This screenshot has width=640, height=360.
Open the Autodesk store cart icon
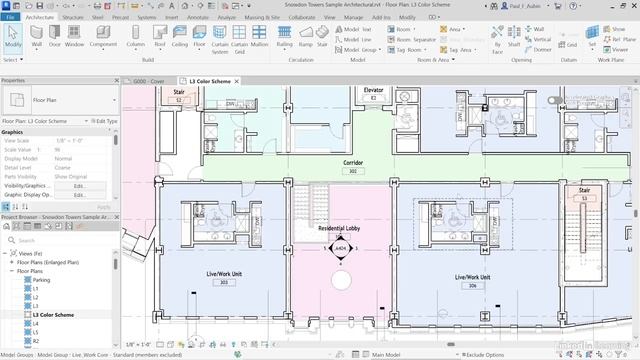[x=558, y=6]
